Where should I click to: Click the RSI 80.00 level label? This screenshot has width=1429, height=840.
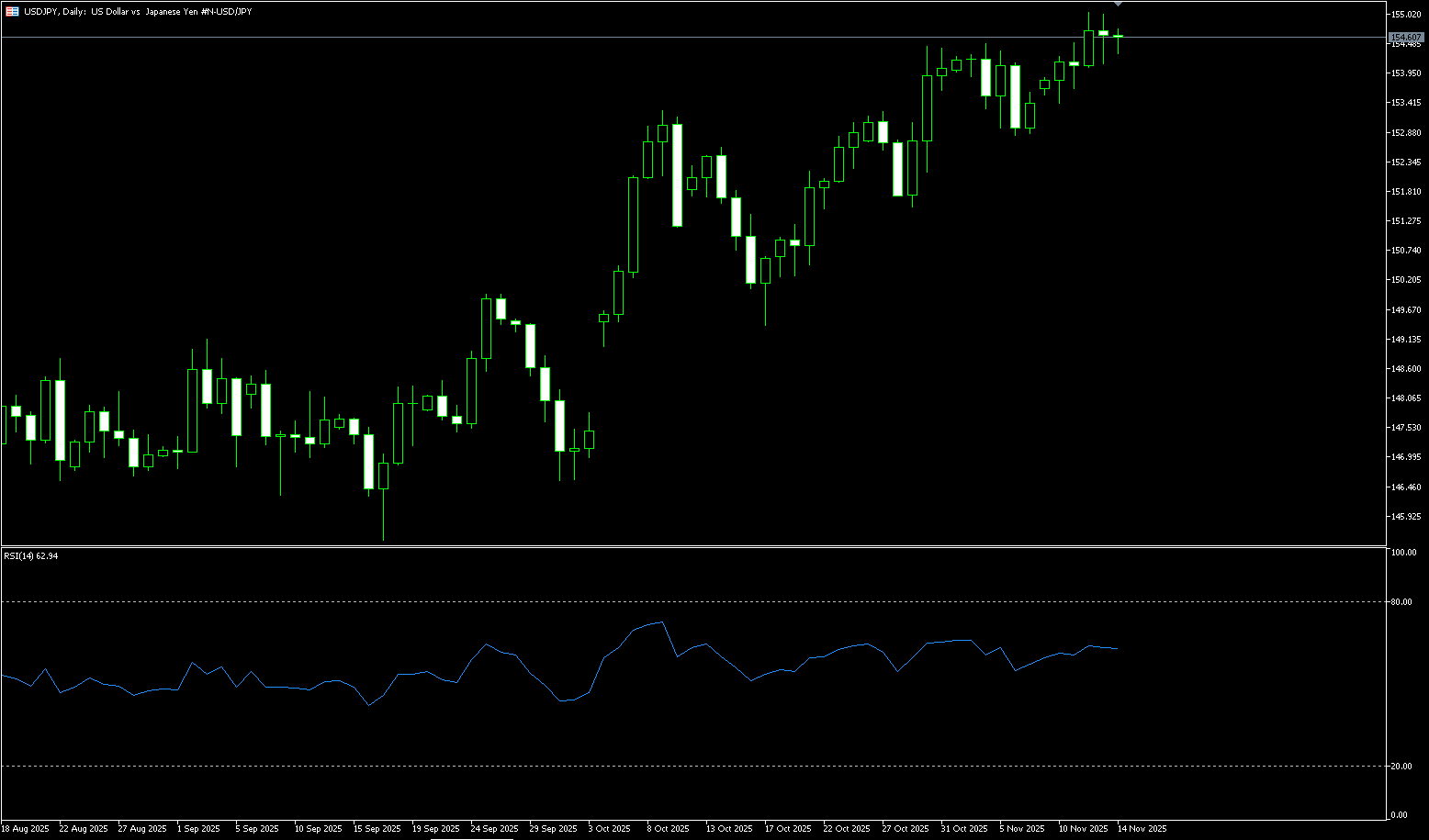[x=1401, y=602]
